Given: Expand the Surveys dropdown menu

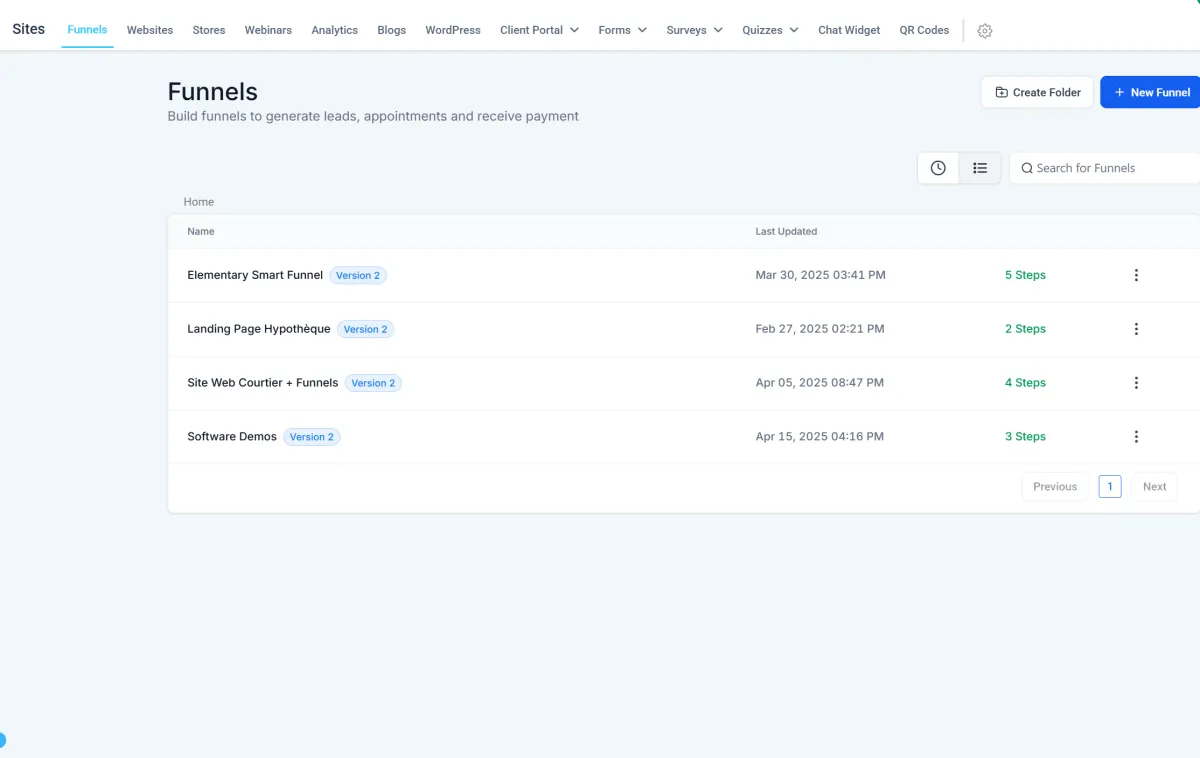Looking at the screenshot, I should point(694,30).
